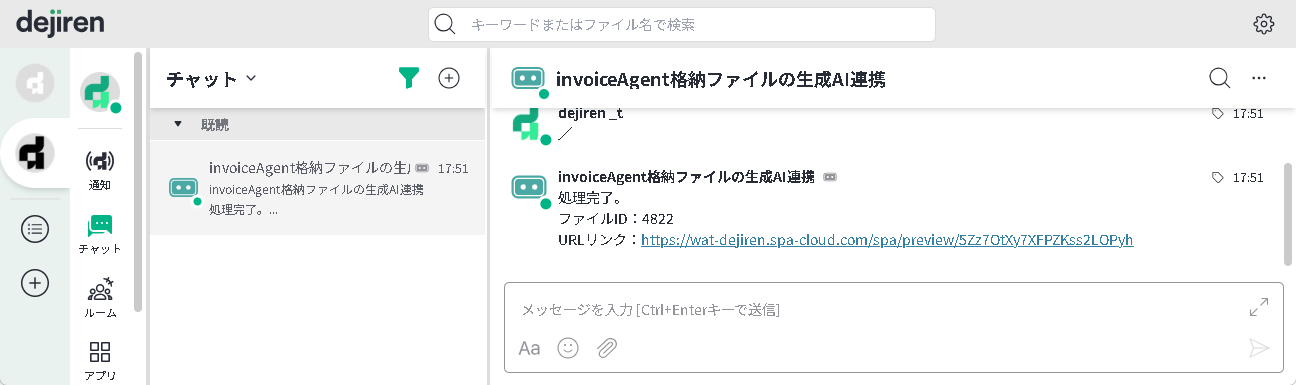The height and width of the screenshot is (385, 1296).
Task: Open the wat-dejiren preview URL link
Action: pos(887,240)
